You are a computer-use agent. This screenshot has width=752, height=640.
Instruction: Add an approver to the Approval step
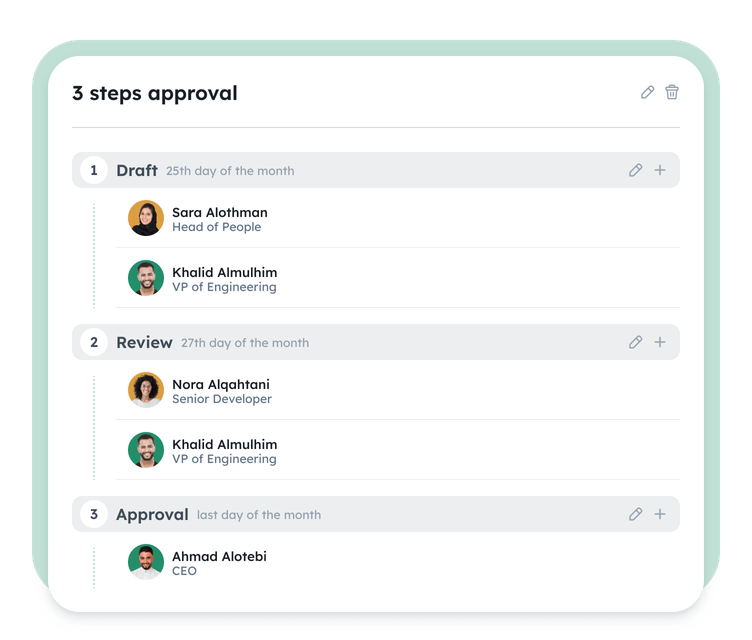click(660, 515)
